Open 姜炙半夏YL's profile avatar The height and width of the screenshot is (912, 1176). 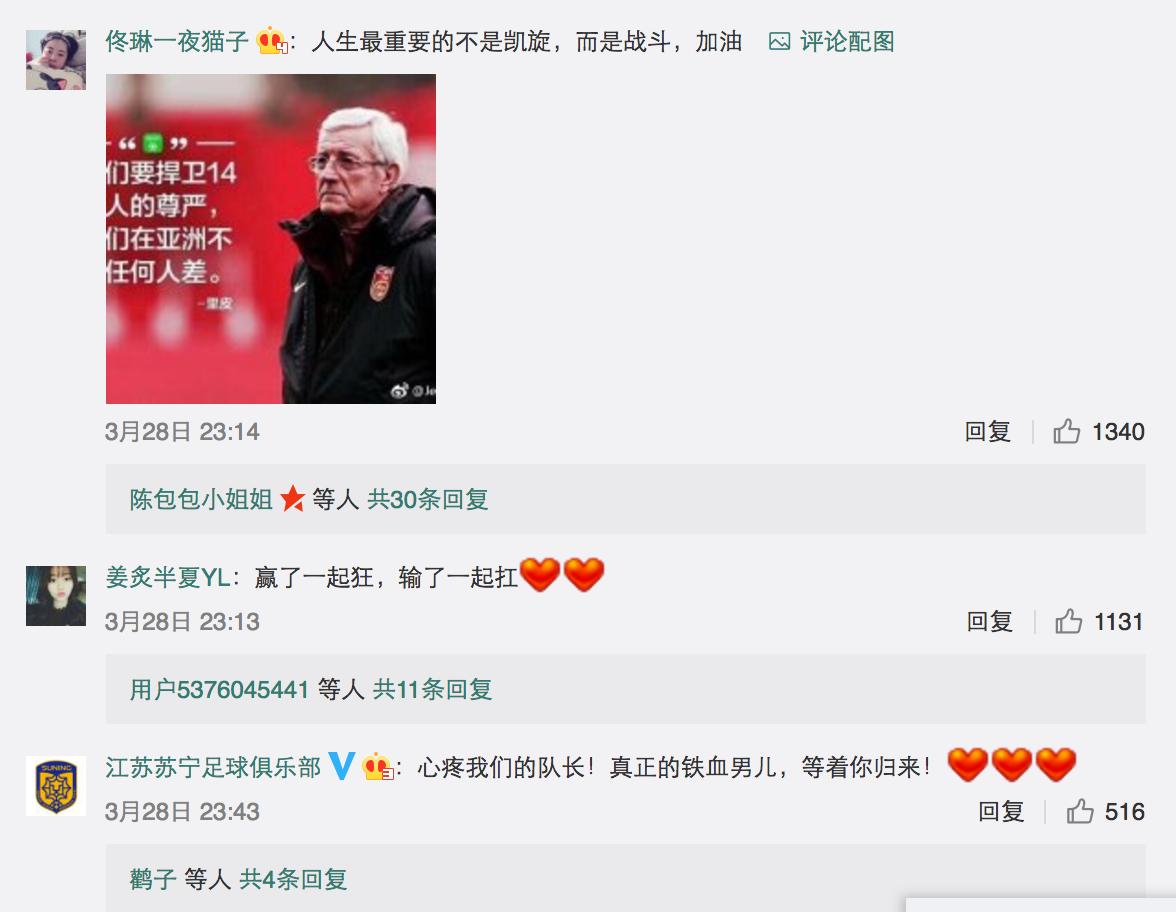click(x=56, y=596)
